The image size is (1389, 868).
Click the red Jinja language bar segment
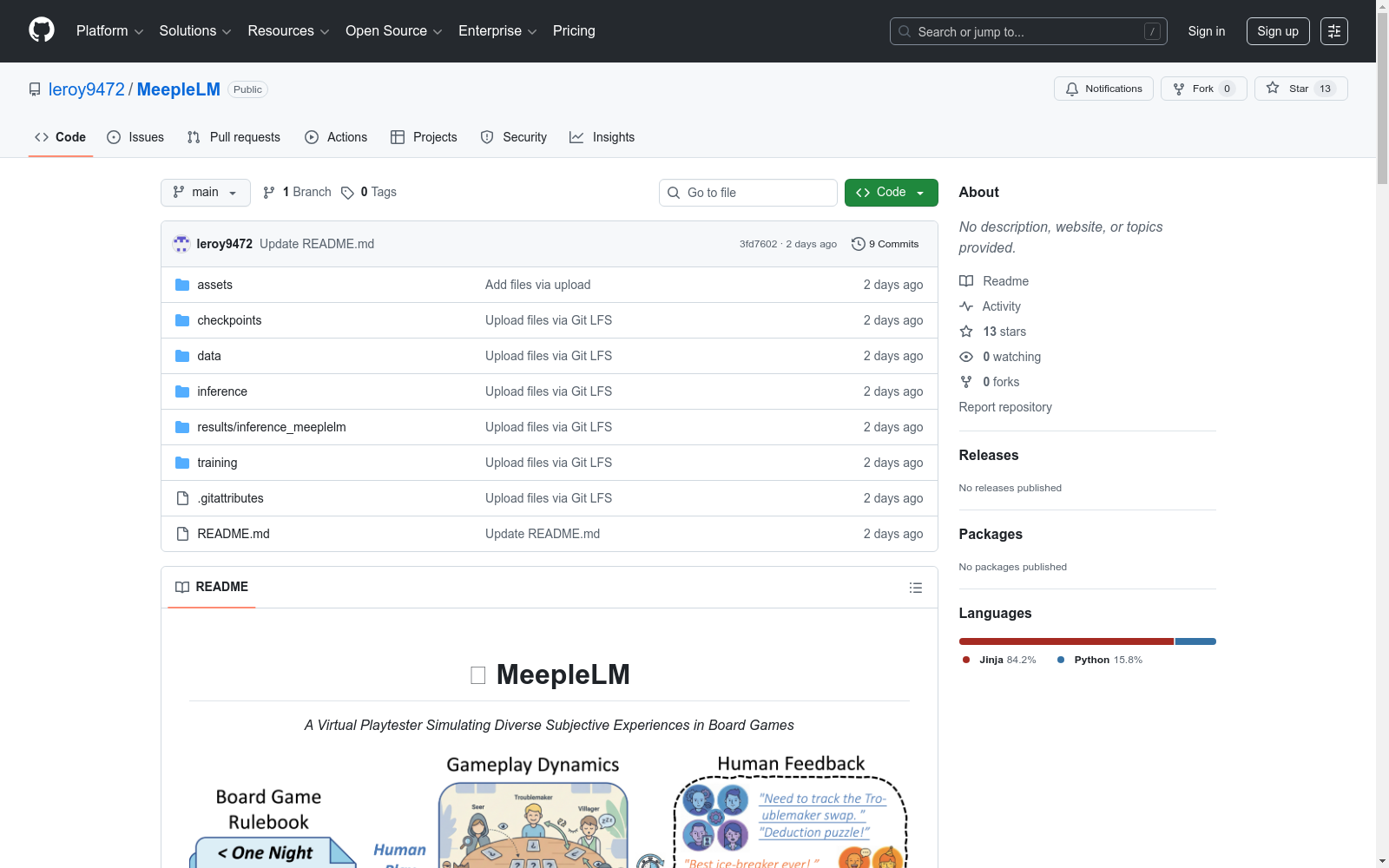pos(1066,641)
